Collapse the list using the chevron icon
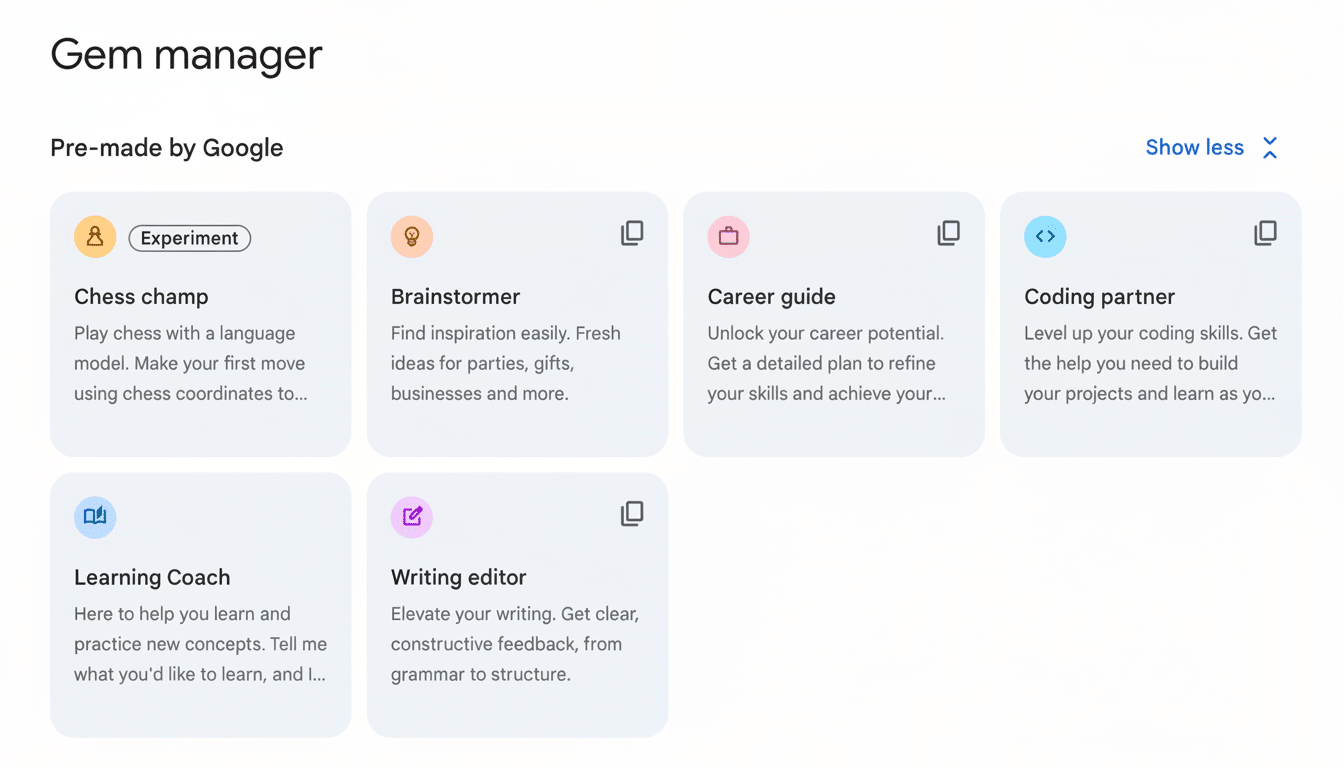The height and width of the screenshot is (768, 1344). (x=1269, y=147)
